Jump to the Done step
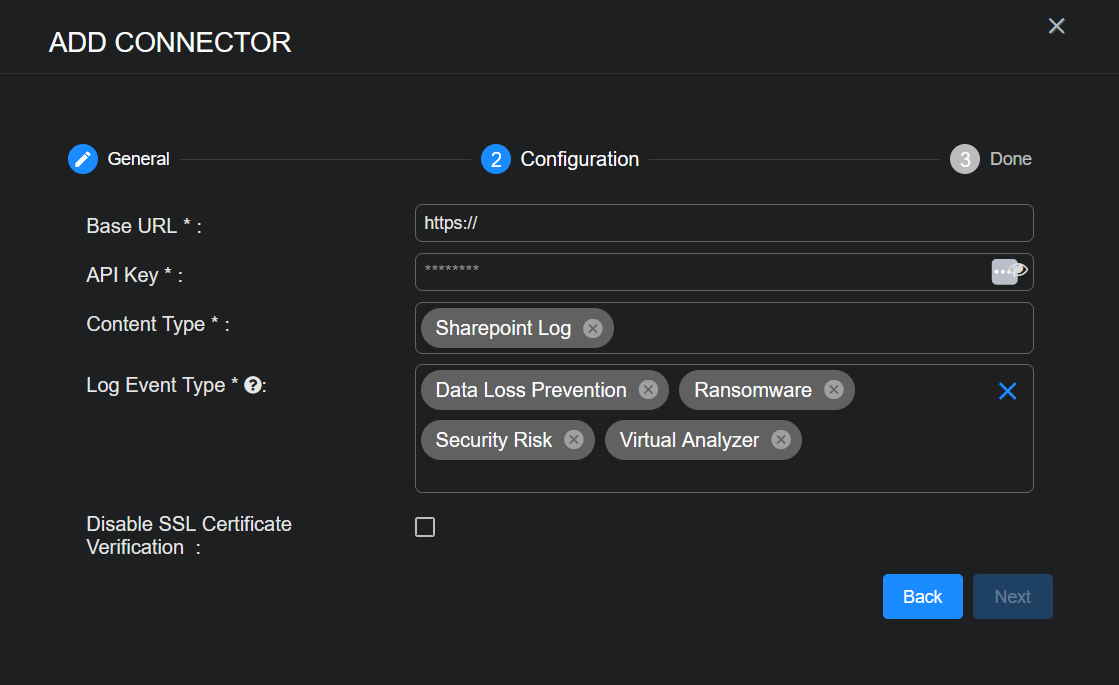Image resolution: width=1119 pixels, height=685 pixels. [964, 159]
